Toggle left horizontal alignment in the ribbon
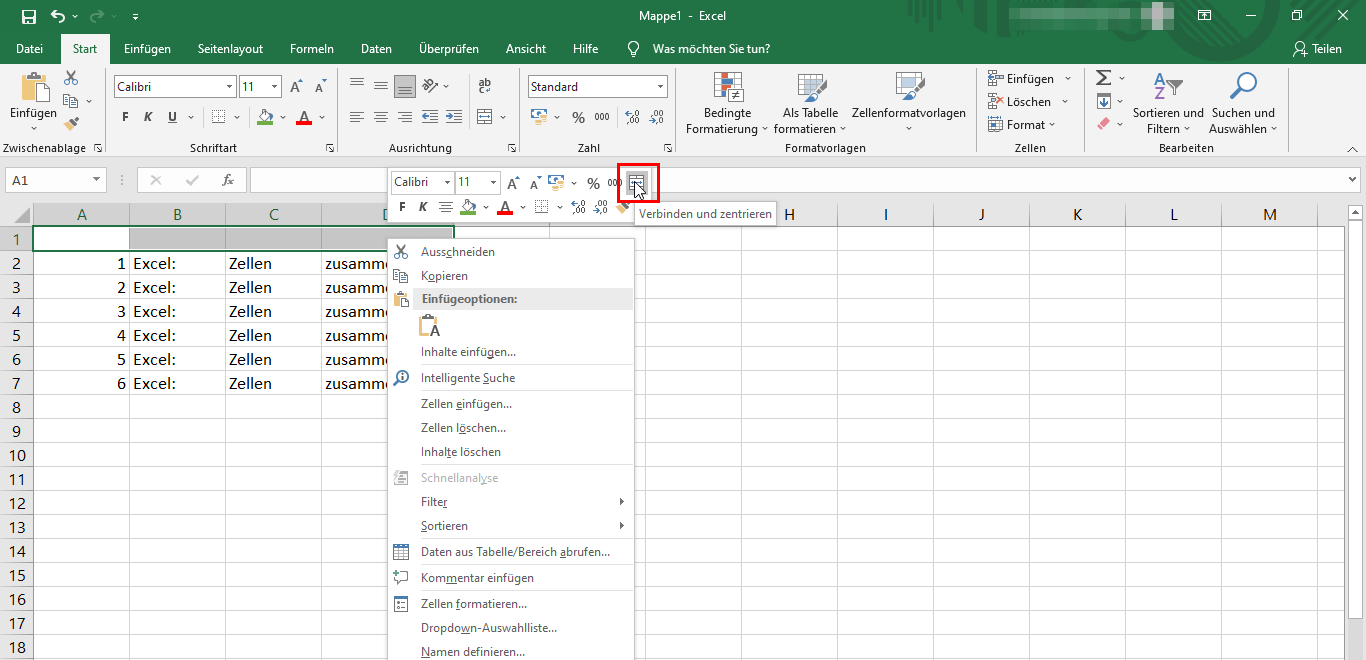 (356, 117)
